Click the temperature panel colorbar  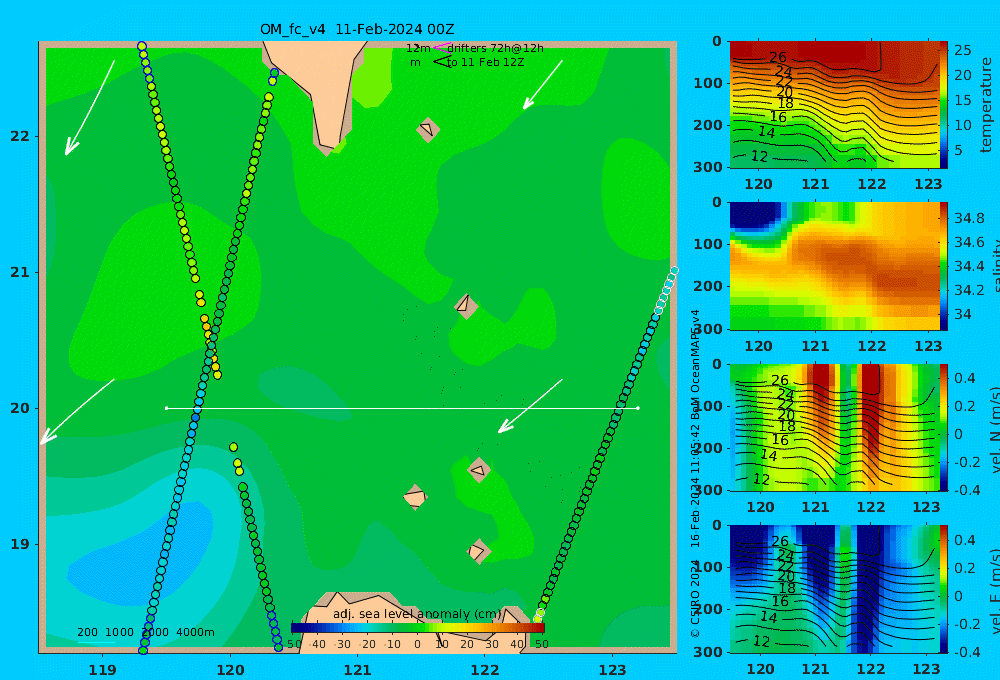coord(944,105)
